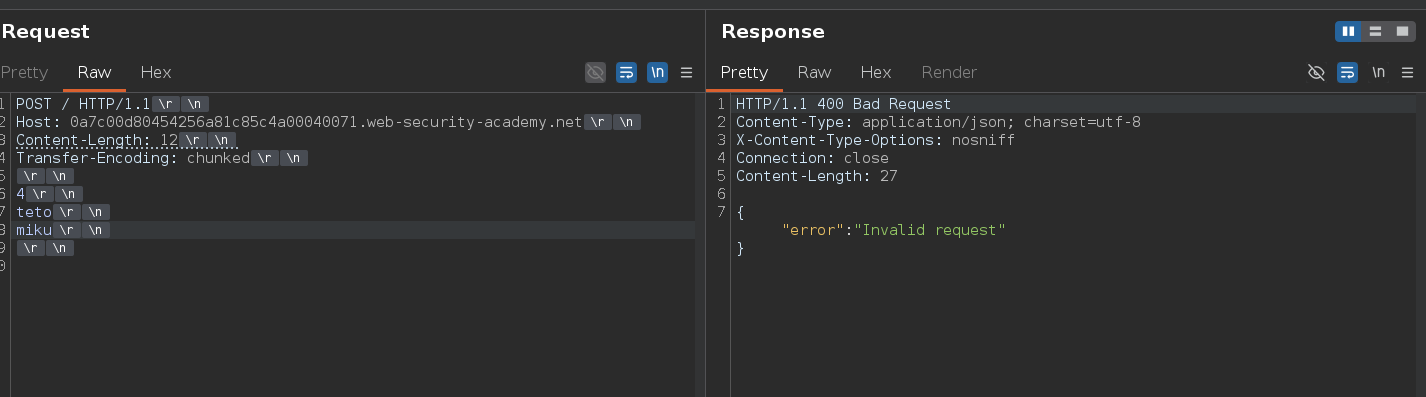The width and height of the screenshot is (1426, 397).
Task: Open the Response Render tab
Action: point(949,72)
